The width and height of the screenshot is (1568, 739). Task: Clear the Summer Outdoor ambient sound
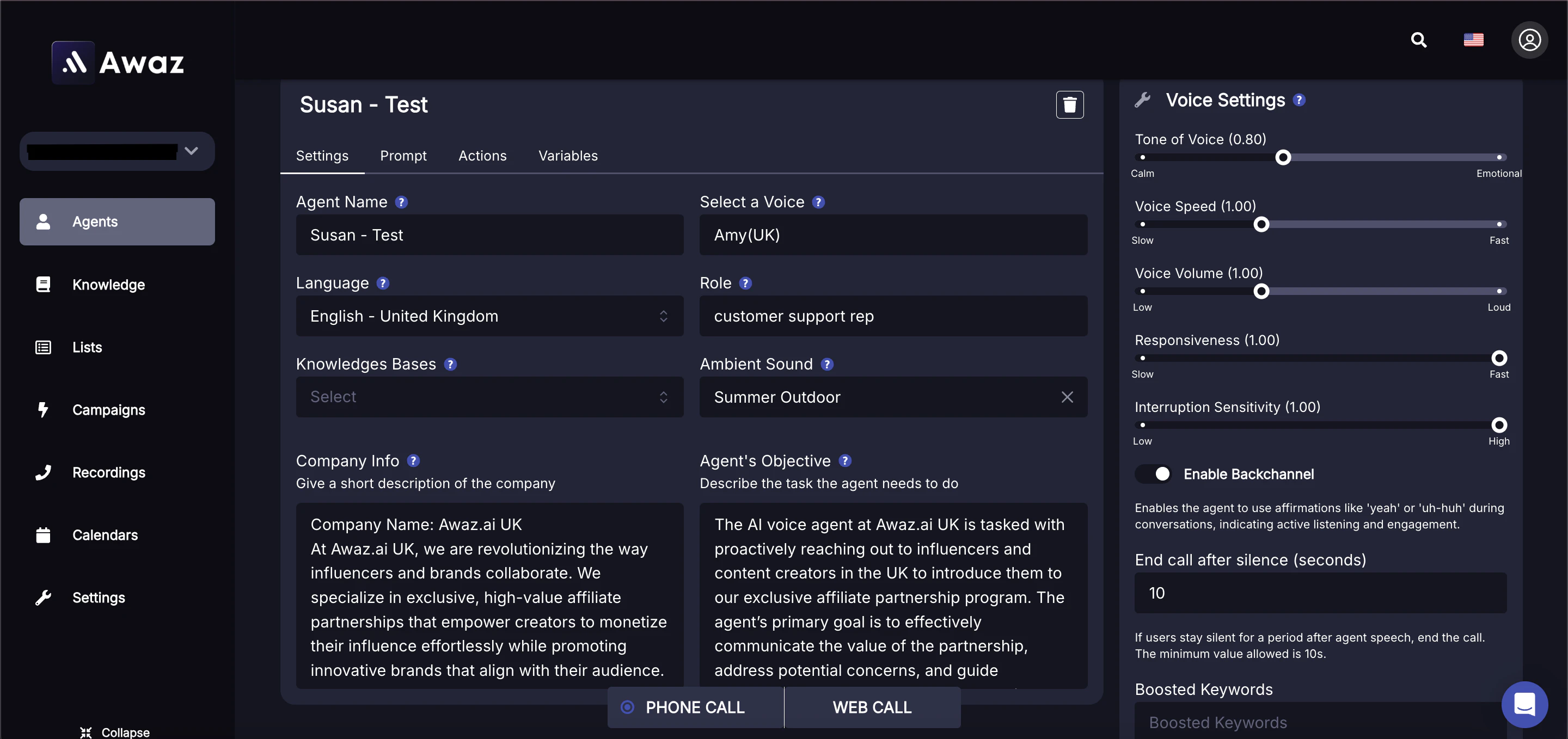coord(1067,397)
